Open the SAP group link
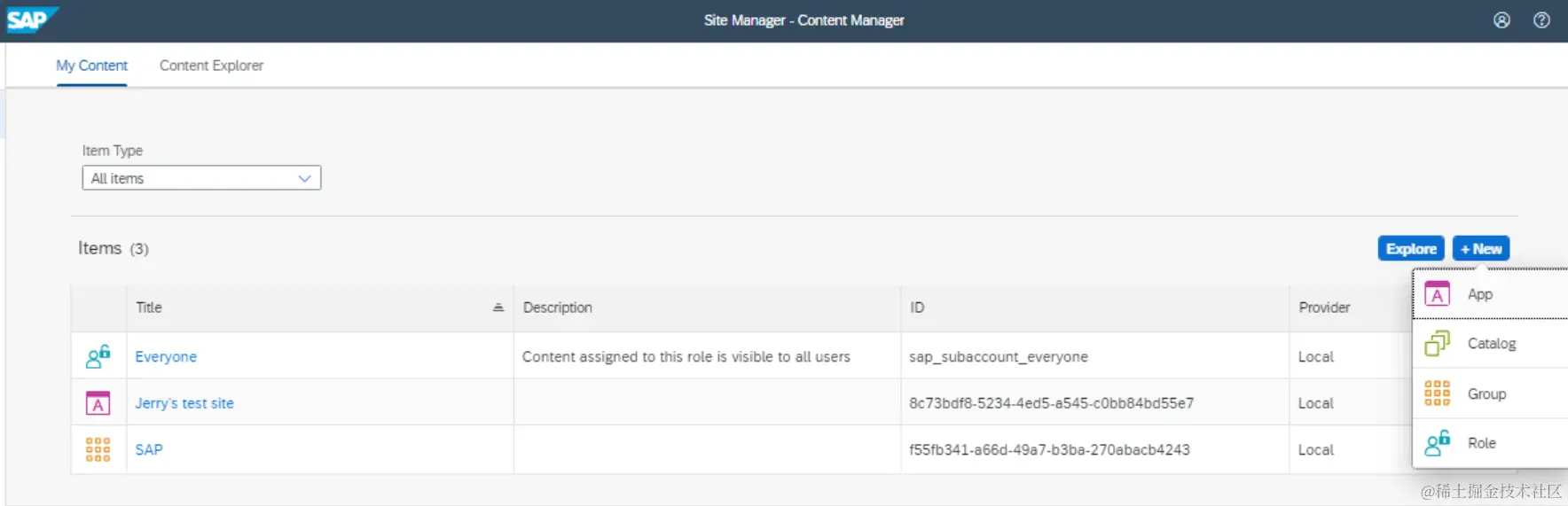 pos(149,449)
